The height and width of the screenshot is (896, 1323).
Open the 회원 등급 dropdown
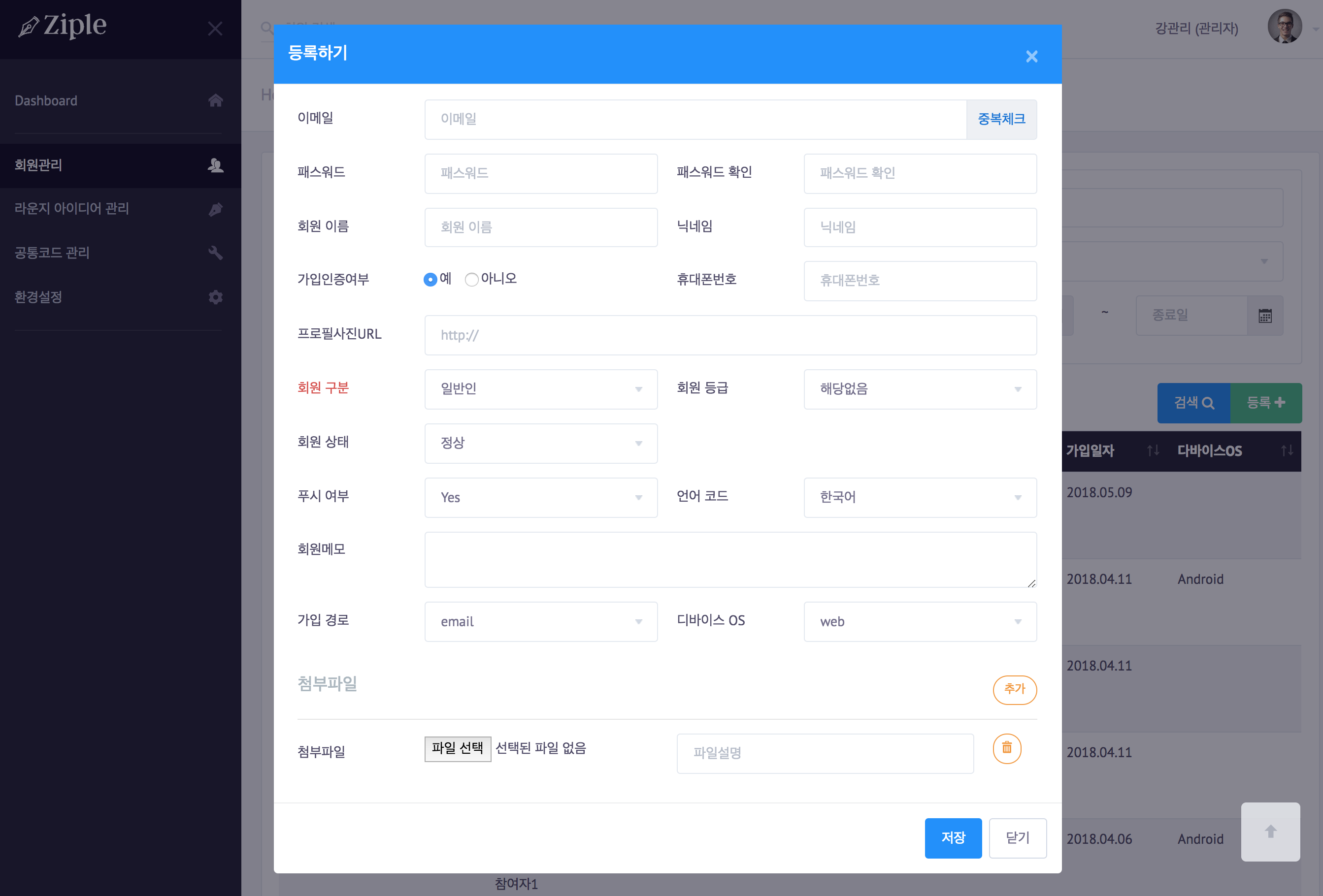pyautogui.click(x=920, y=389)
